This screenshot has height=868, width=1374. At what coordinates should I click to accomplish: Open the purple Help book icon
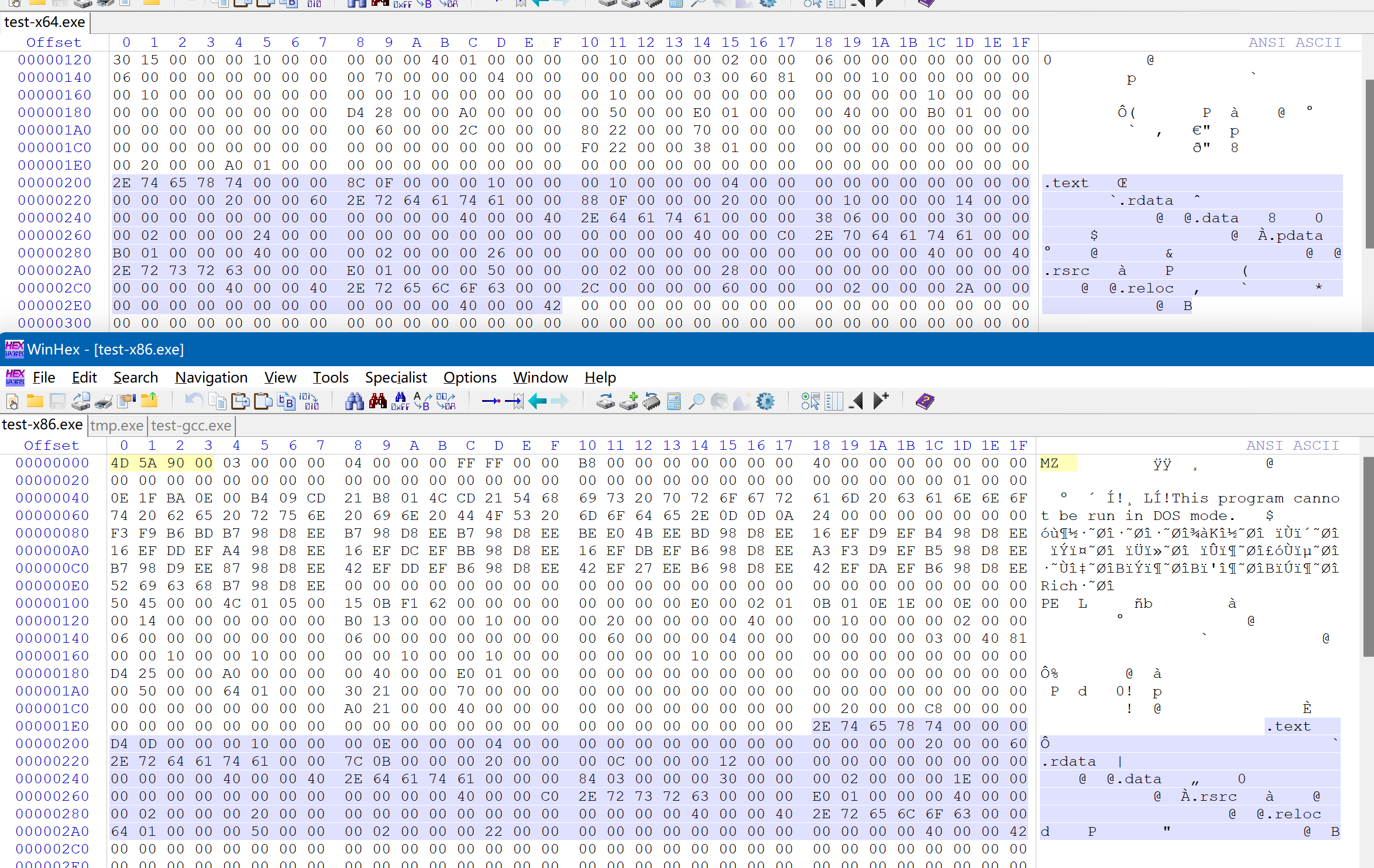(925, 401)
